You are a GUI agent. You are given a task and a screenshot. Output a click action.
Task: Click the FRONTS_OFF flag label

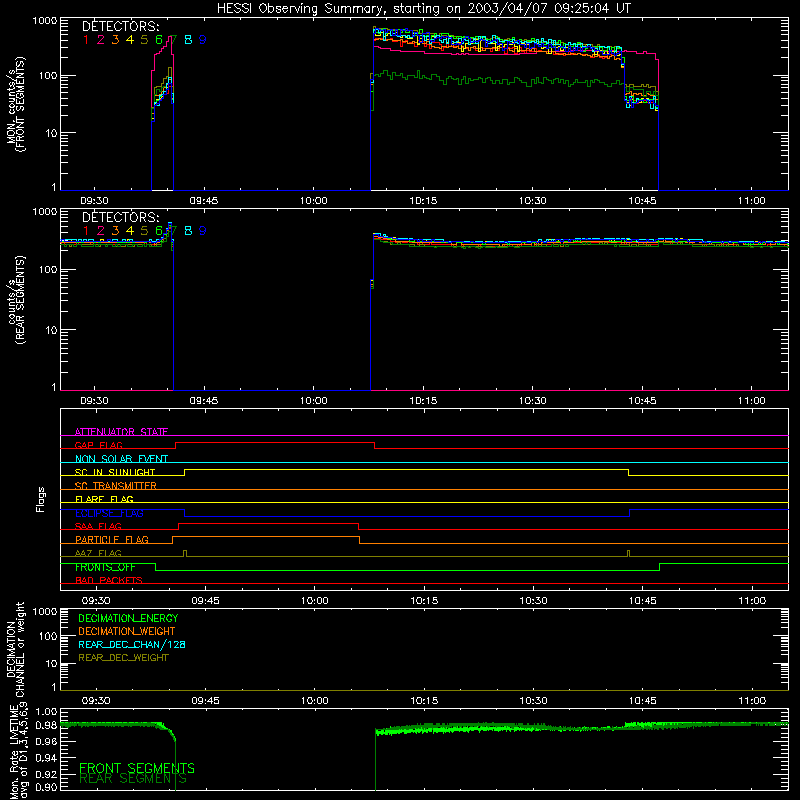click(x=105, y=567)
